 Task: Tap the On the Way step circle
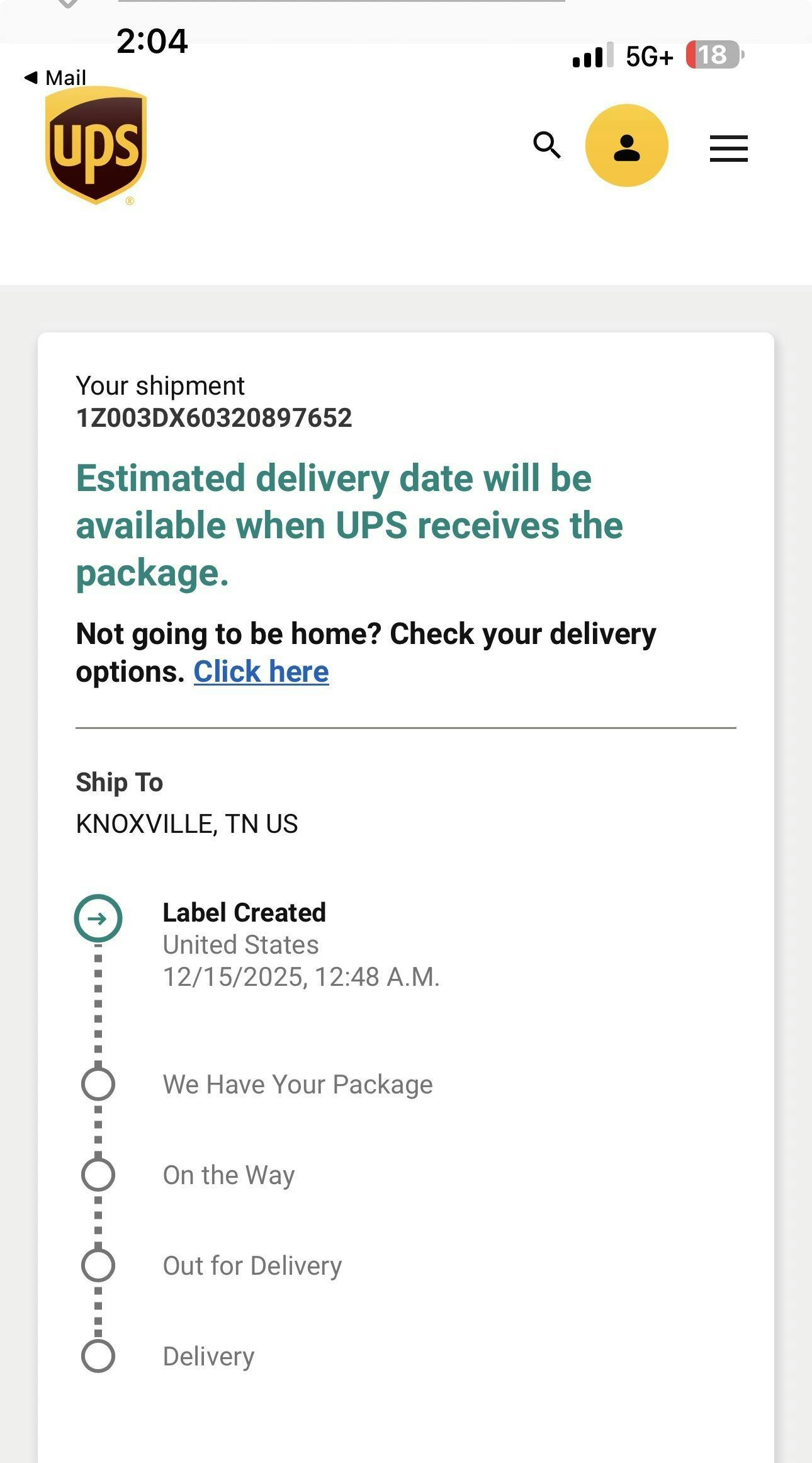[x=98, y=1175]
